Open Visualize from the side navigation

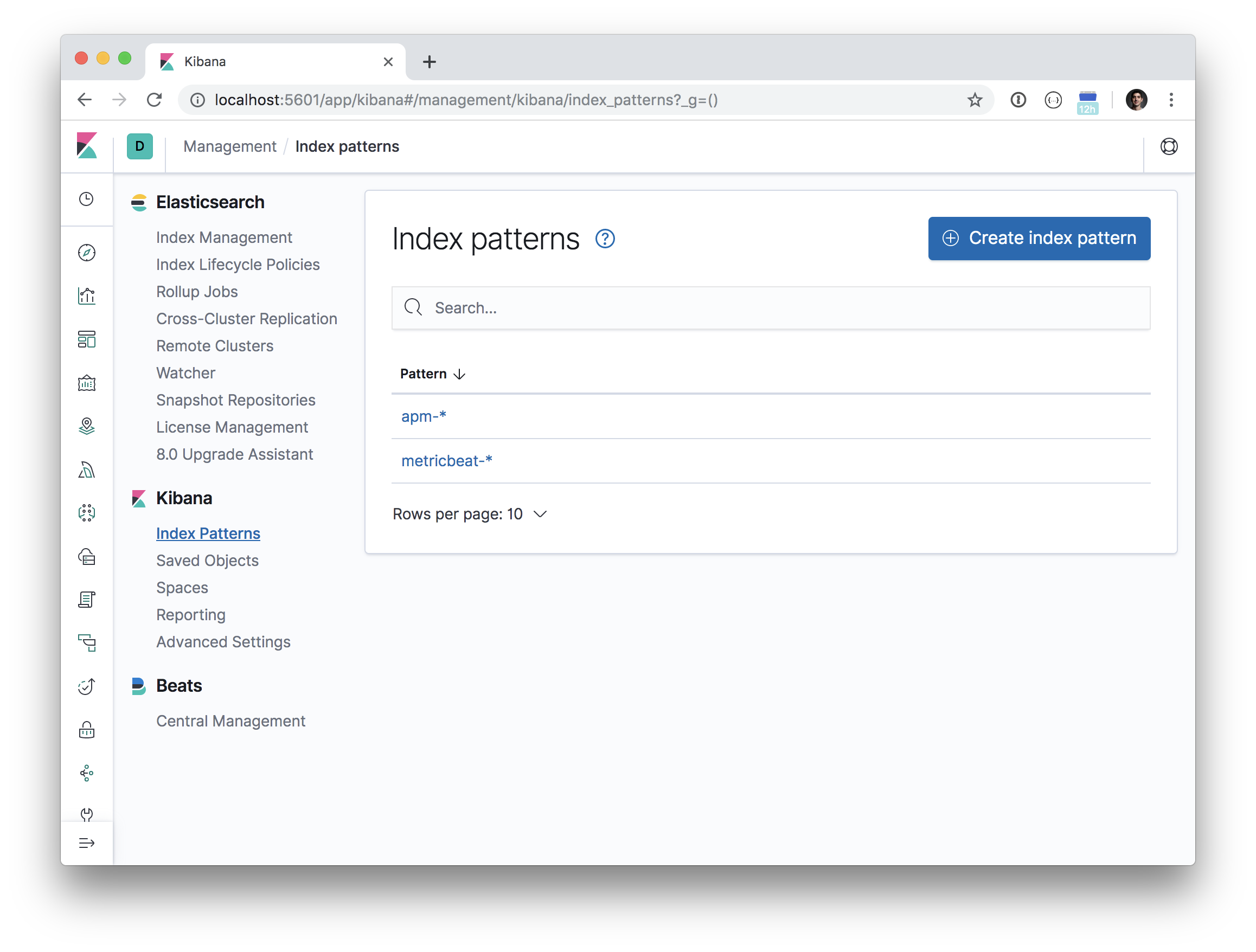pyautogui.click(x=86, y=296)
